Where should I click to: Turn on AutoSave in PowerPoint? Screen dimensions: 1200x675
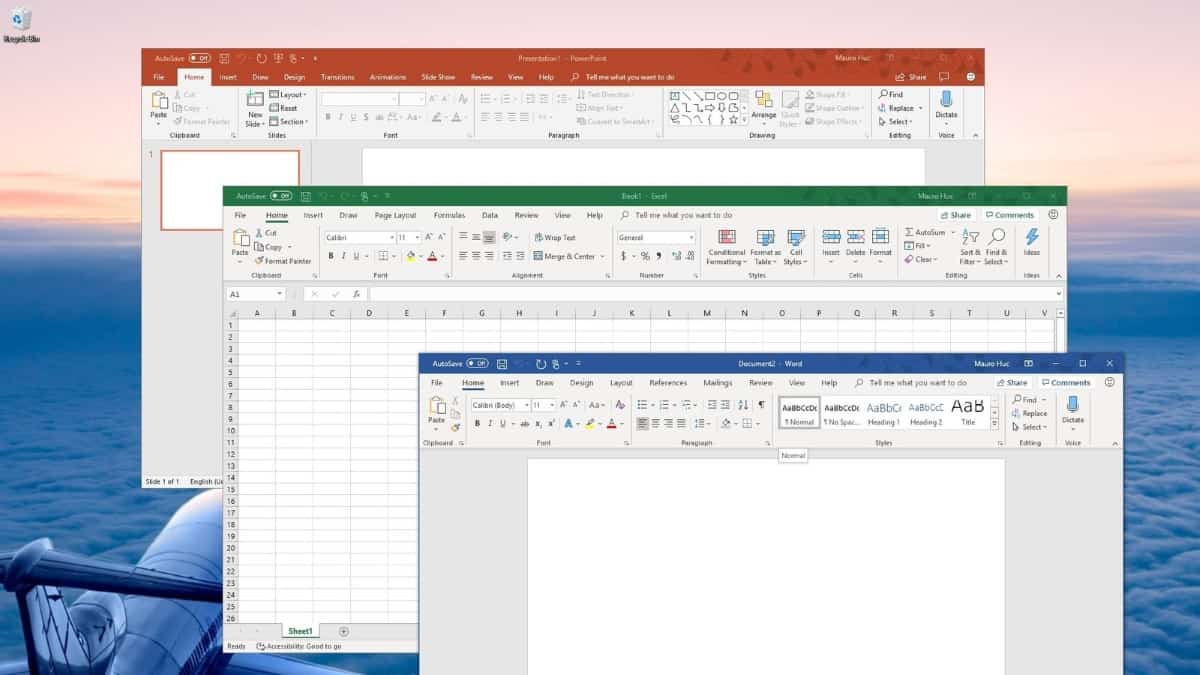[x=199, y=58]
